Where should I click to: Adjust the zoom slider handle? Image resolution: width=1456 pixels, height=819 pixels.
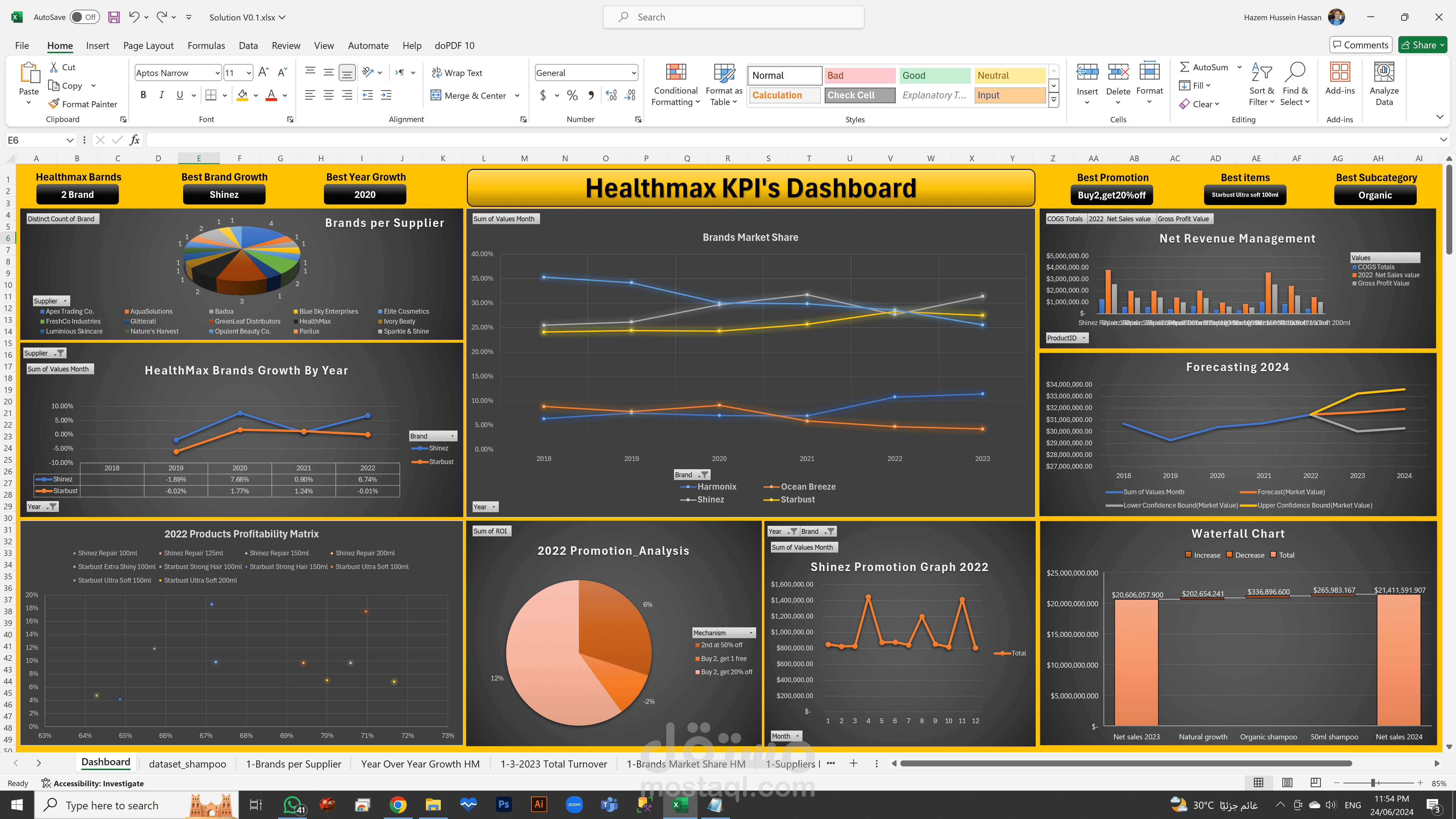click(x=1373, y=783)
